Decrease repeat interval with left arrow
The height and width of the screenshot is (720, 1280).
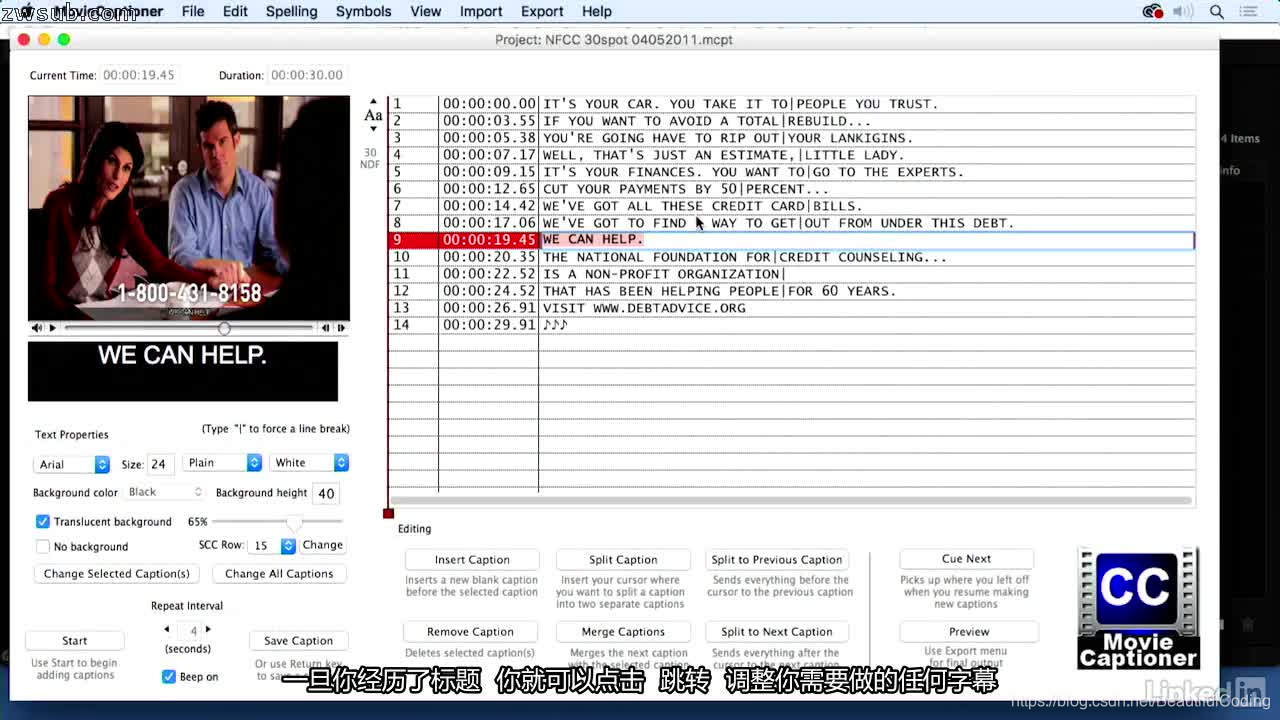pos(167,629)
